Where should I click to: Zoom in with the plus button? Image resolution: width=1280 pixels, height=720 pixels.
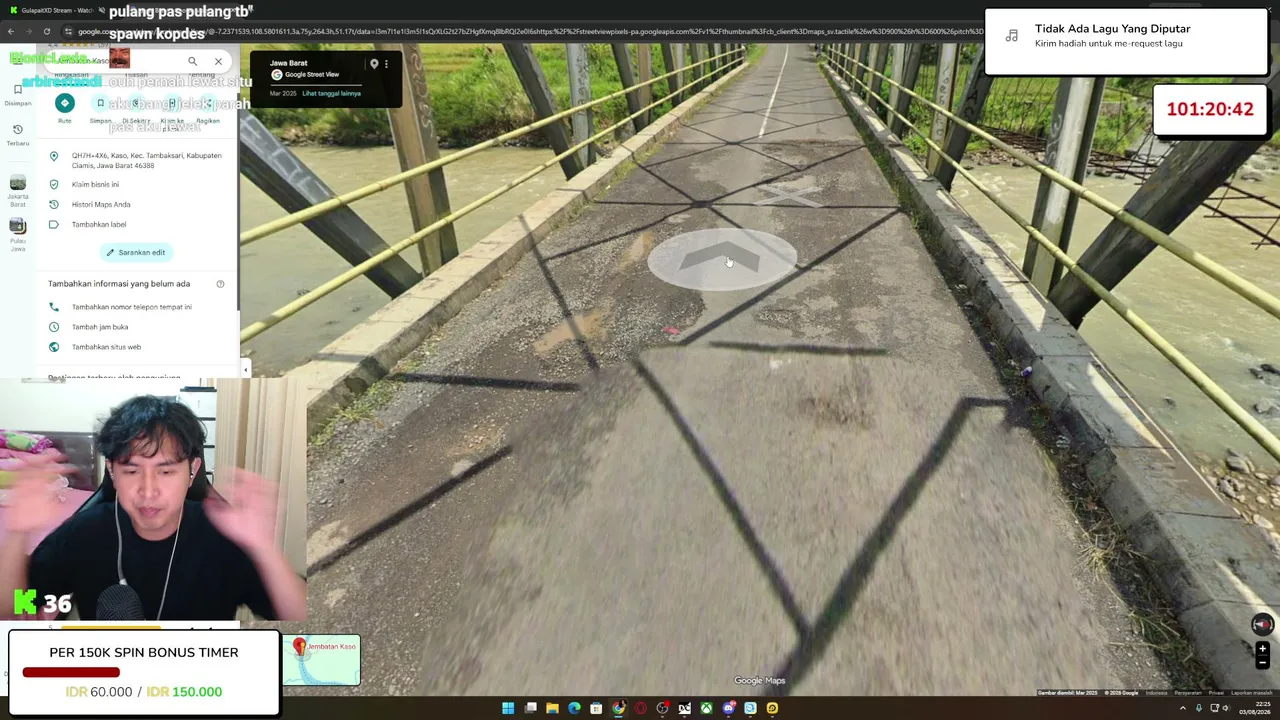[1262, 649]
